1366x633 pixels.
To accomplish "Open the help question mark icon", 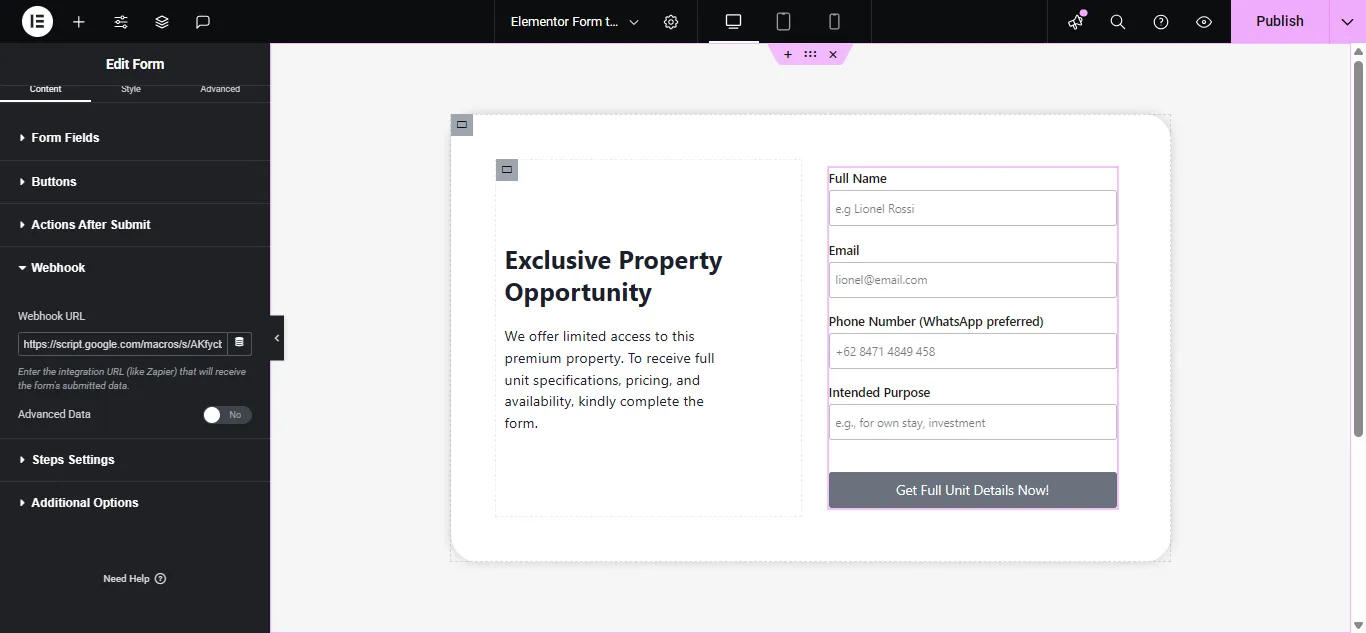I will [x=1161, y=22].
